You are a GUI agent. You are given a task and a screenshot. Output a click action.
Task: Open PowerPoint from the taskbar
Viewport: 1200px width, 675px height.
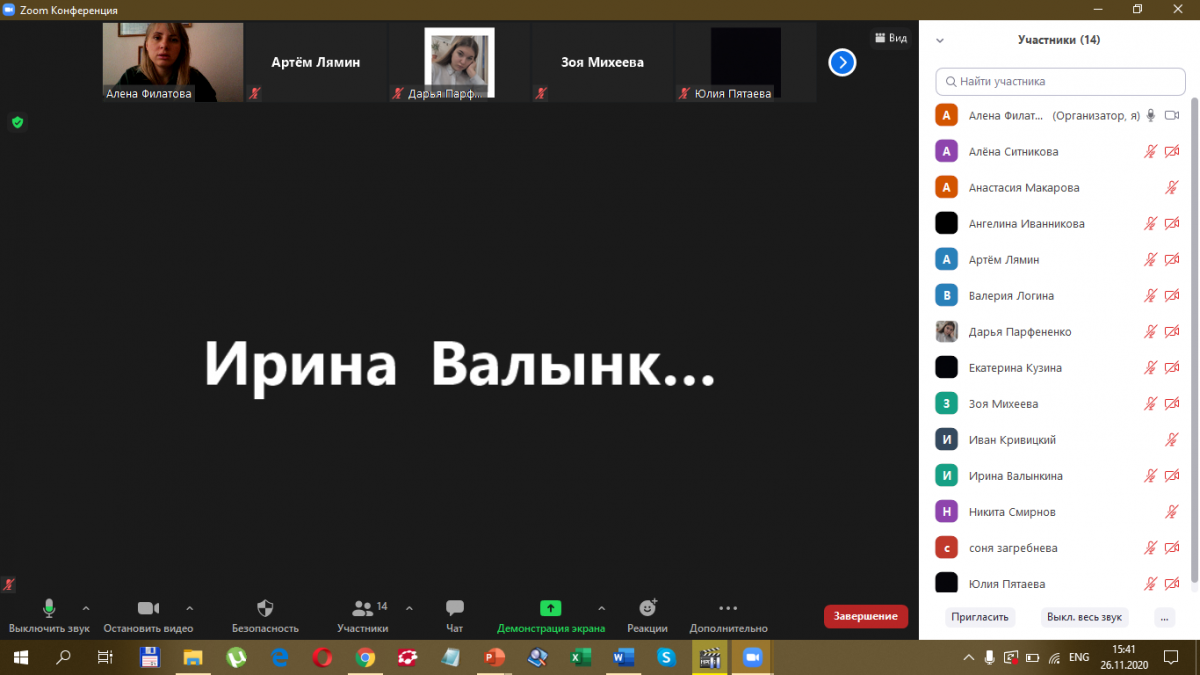[x=494, y=657]
